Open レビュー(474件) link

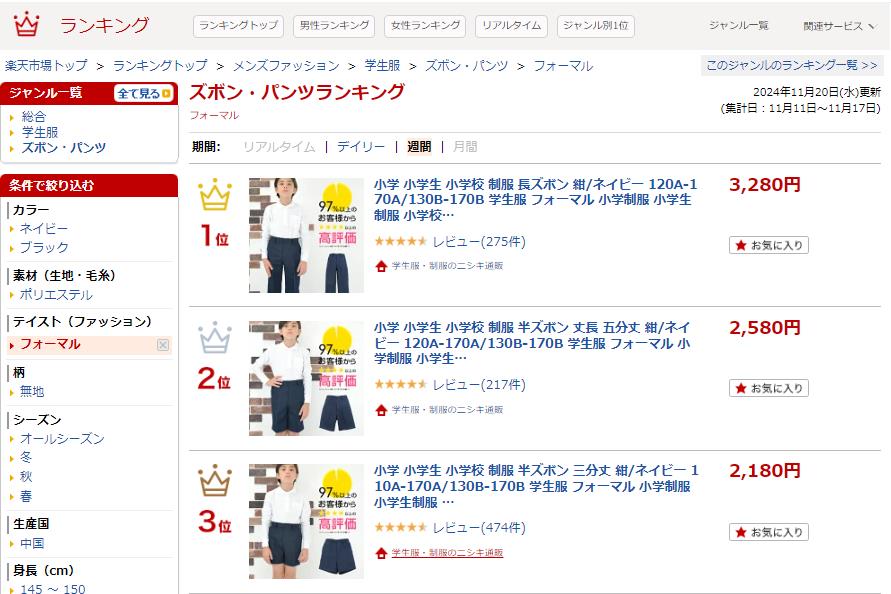(479, 527)
